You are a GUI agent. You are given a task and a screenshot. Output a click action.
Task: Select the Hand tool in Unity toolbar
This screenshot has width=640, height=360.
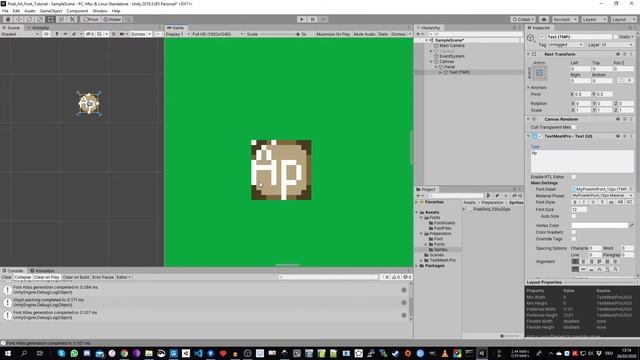pyautogui.click(x=8, y=19)
